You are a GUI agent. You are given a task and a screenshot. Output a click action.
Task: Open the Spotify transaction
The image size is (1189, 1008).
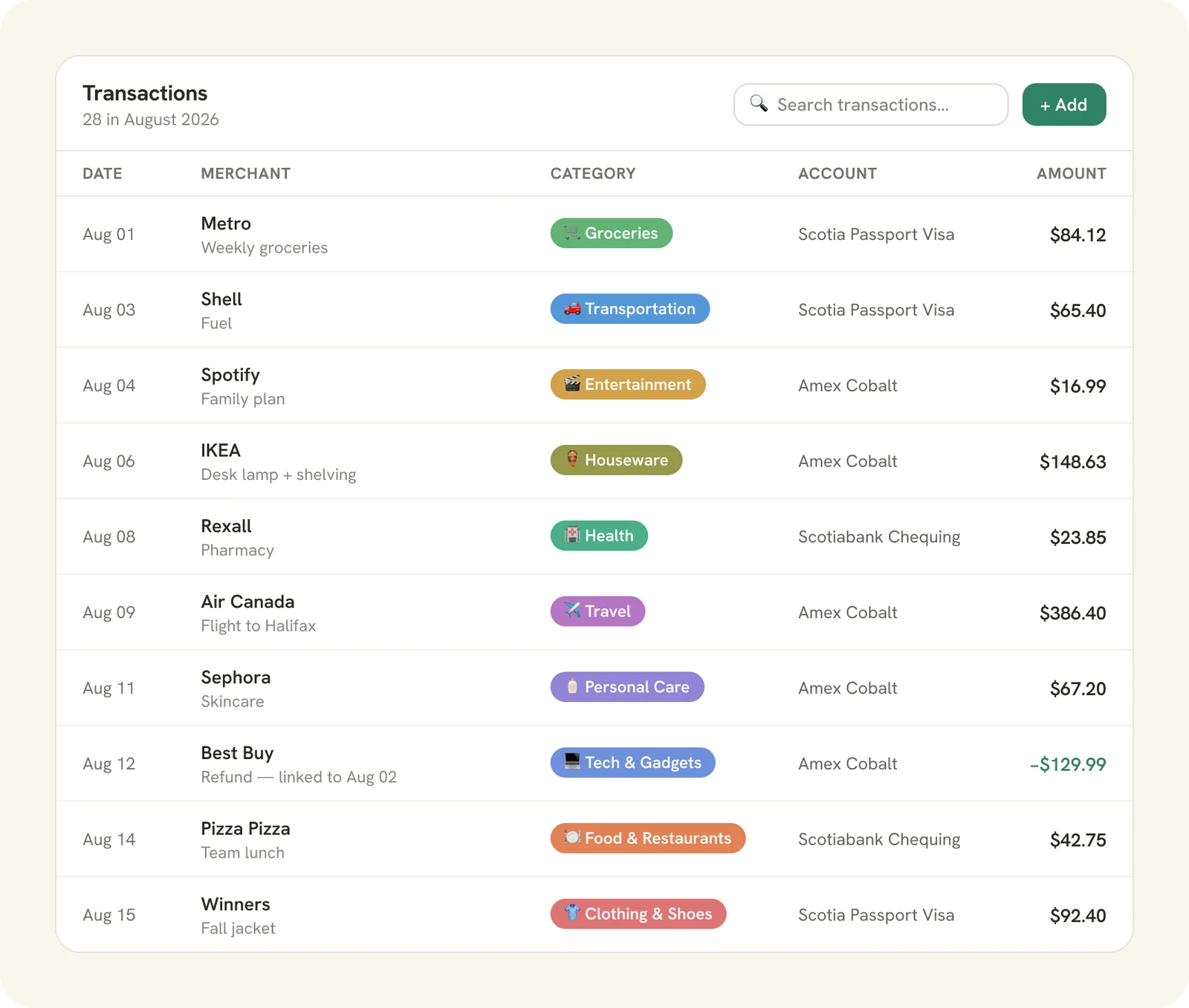click(x=594, y=386)
